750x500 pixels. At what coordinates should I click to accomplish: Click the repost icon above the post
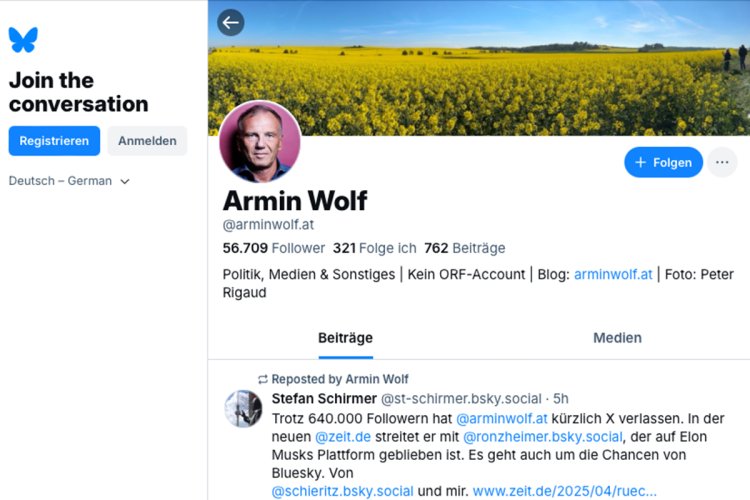[x=263, y=380]
